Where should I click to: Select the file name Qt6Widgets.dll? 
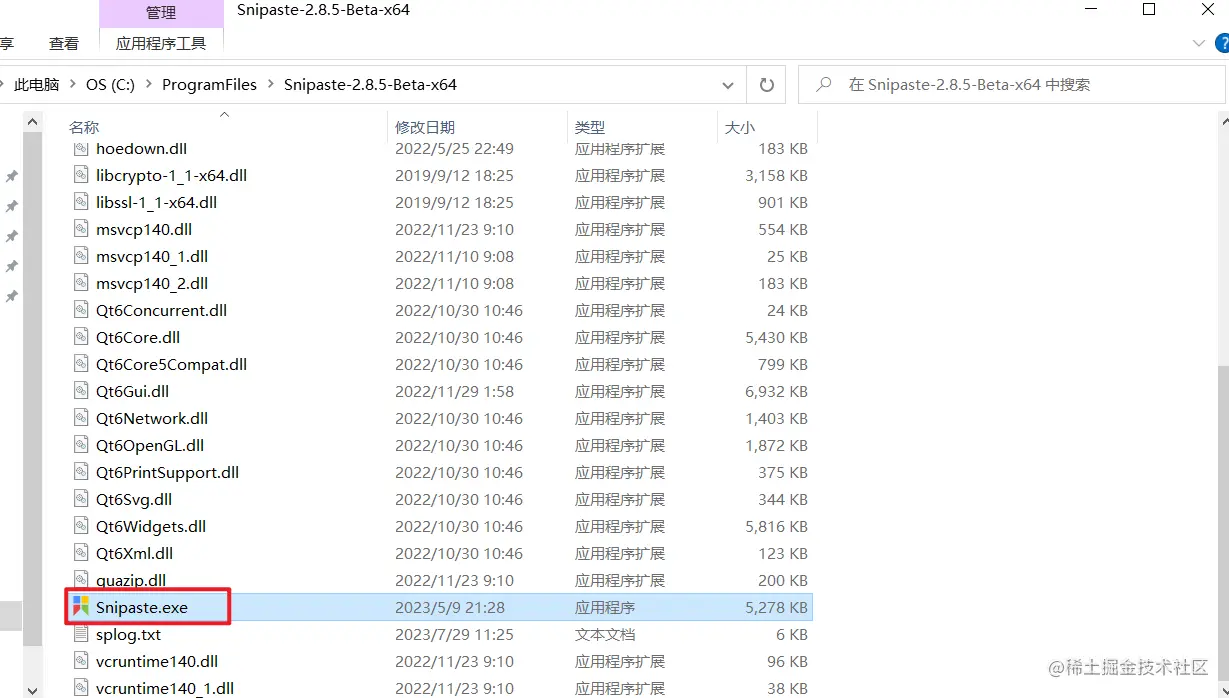pyautogui.click(x=151, y=526)
